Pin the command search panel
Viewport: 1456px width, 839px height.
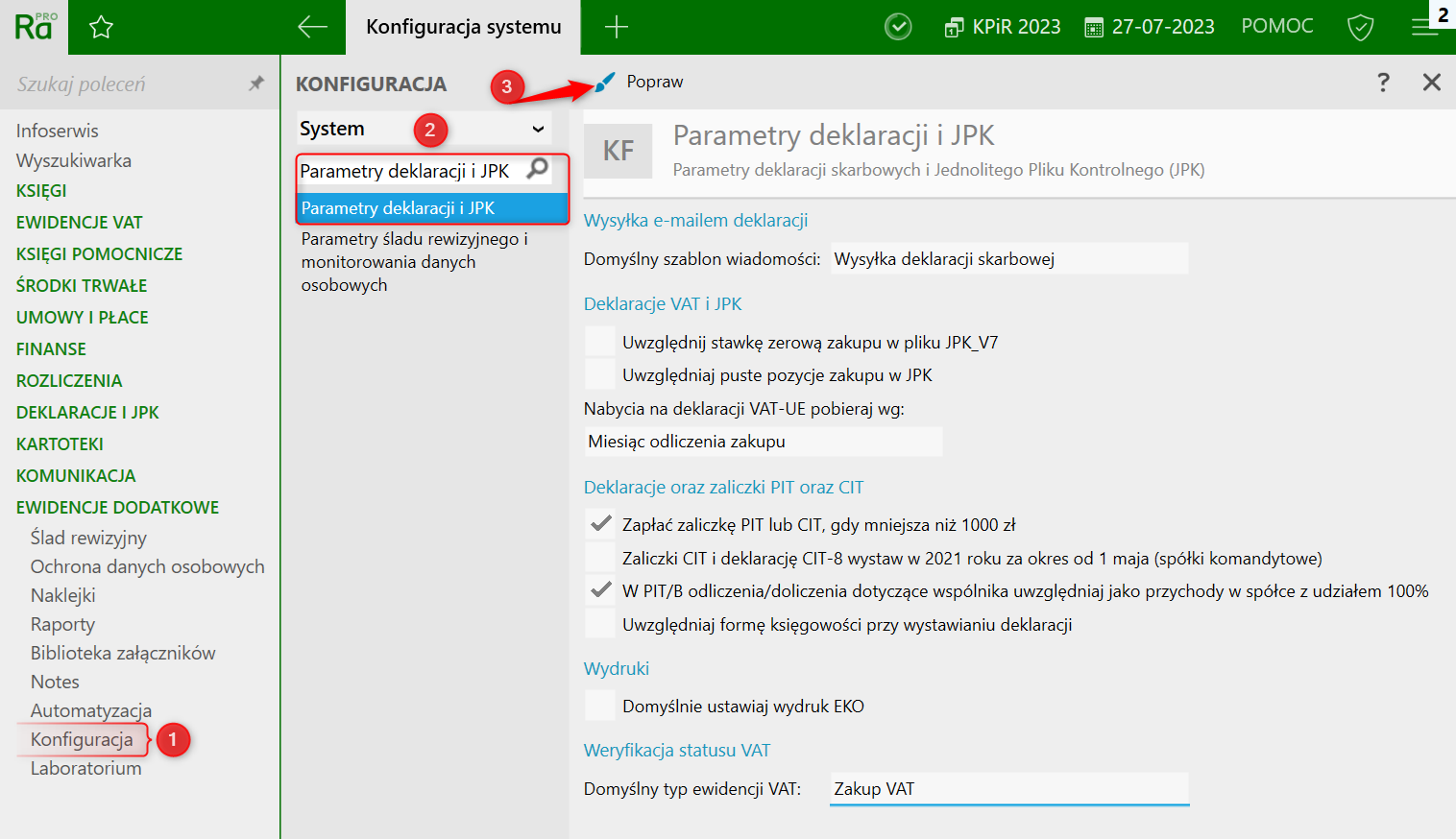click(x=255, y=84)
